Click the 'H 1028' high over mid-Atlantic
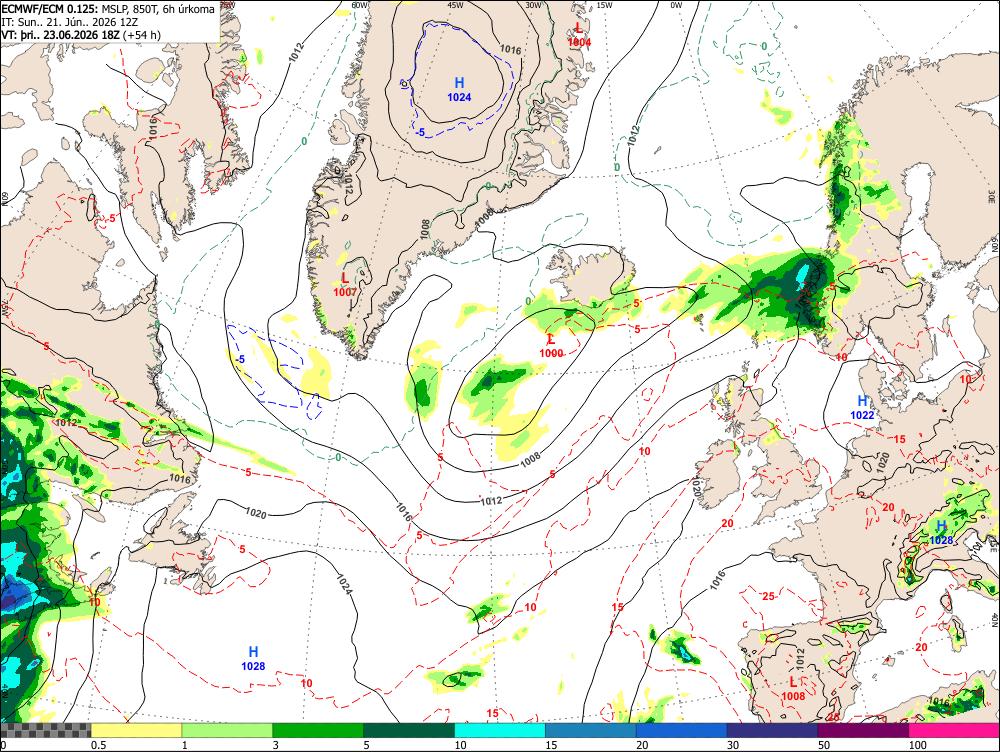1000x752 pixels. click(x=253, y=658)
